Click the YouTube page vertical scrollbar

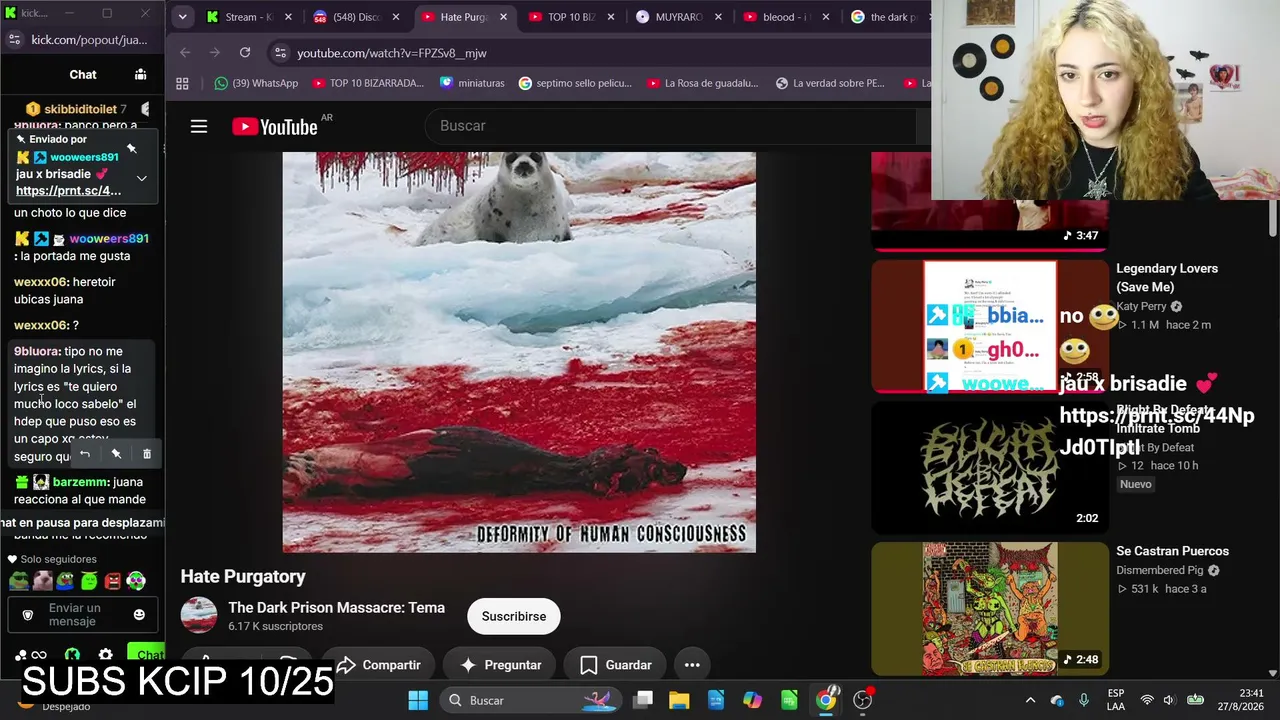[1273, 218]
